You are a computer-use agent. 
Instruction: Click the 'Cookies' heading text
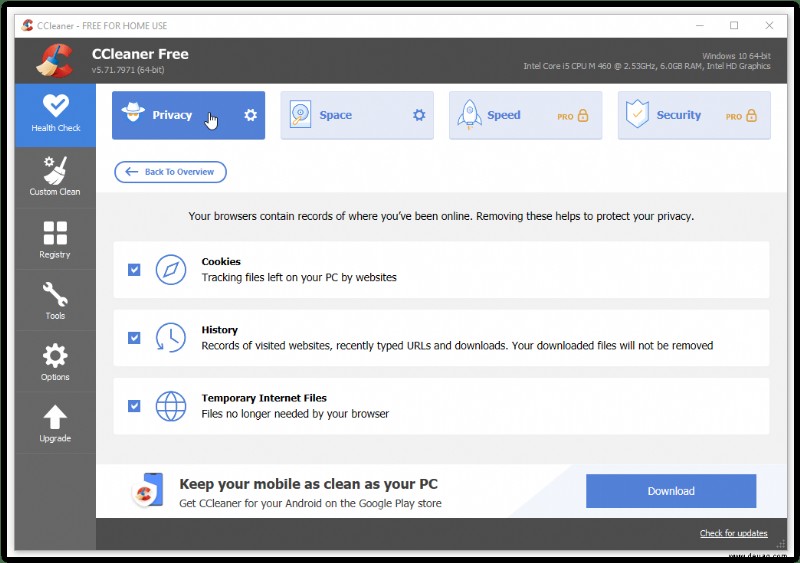click(221, 261)
